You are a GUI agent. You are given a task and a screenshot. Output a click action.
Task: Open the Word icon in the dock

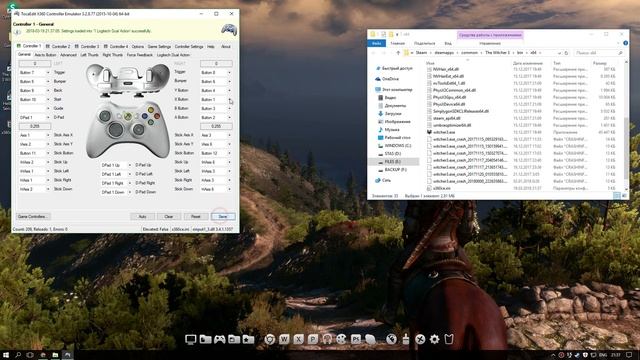coord(284,339)
